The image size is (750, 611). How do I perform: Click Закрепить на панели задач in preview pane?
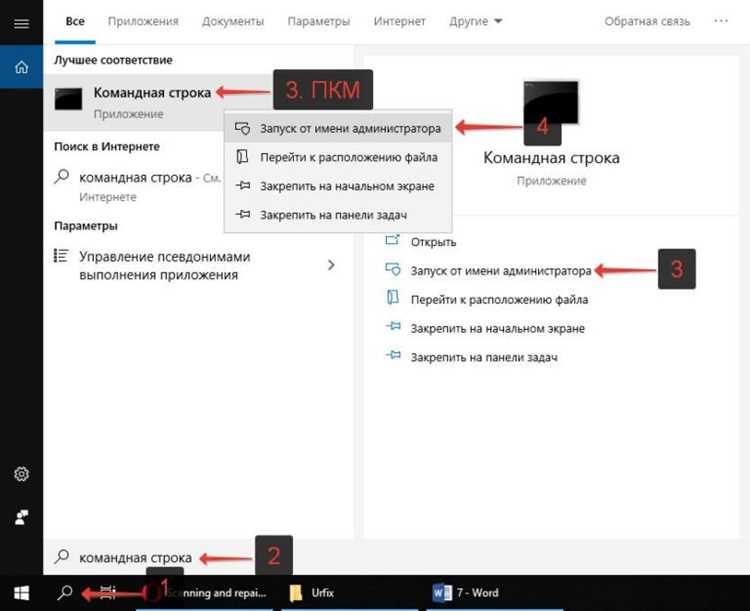(484, 357)
